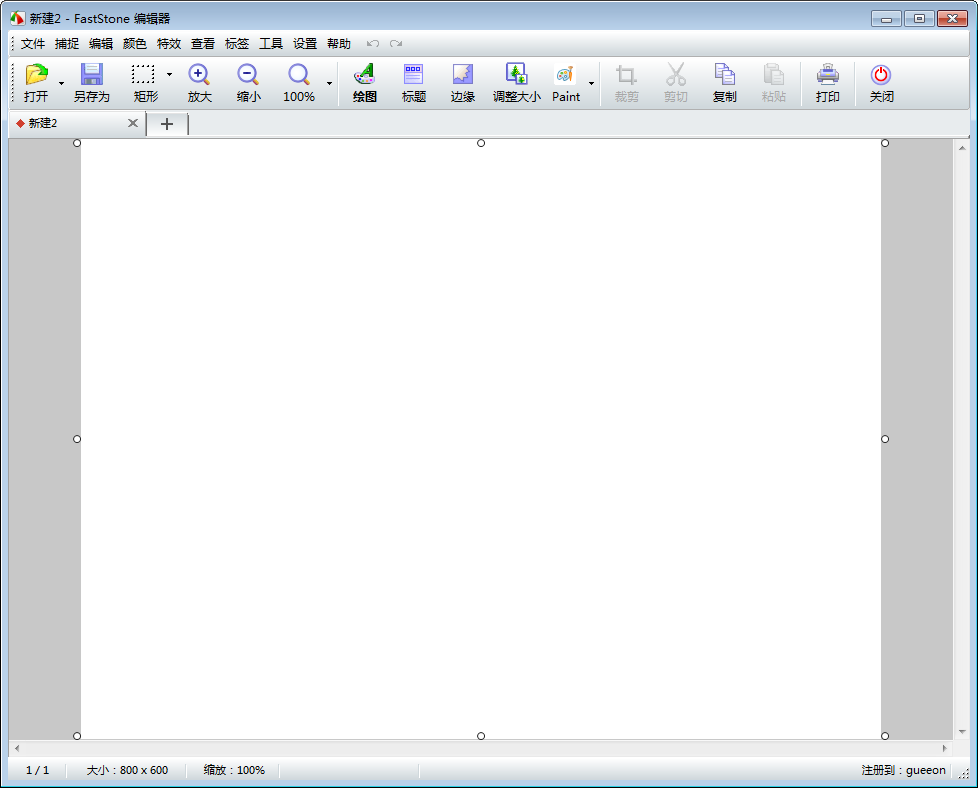The height and width of the screenshot is (788, 978).
Task: Click the 打印 print icon
Action: pyautogui.click(x=828, y=75)
